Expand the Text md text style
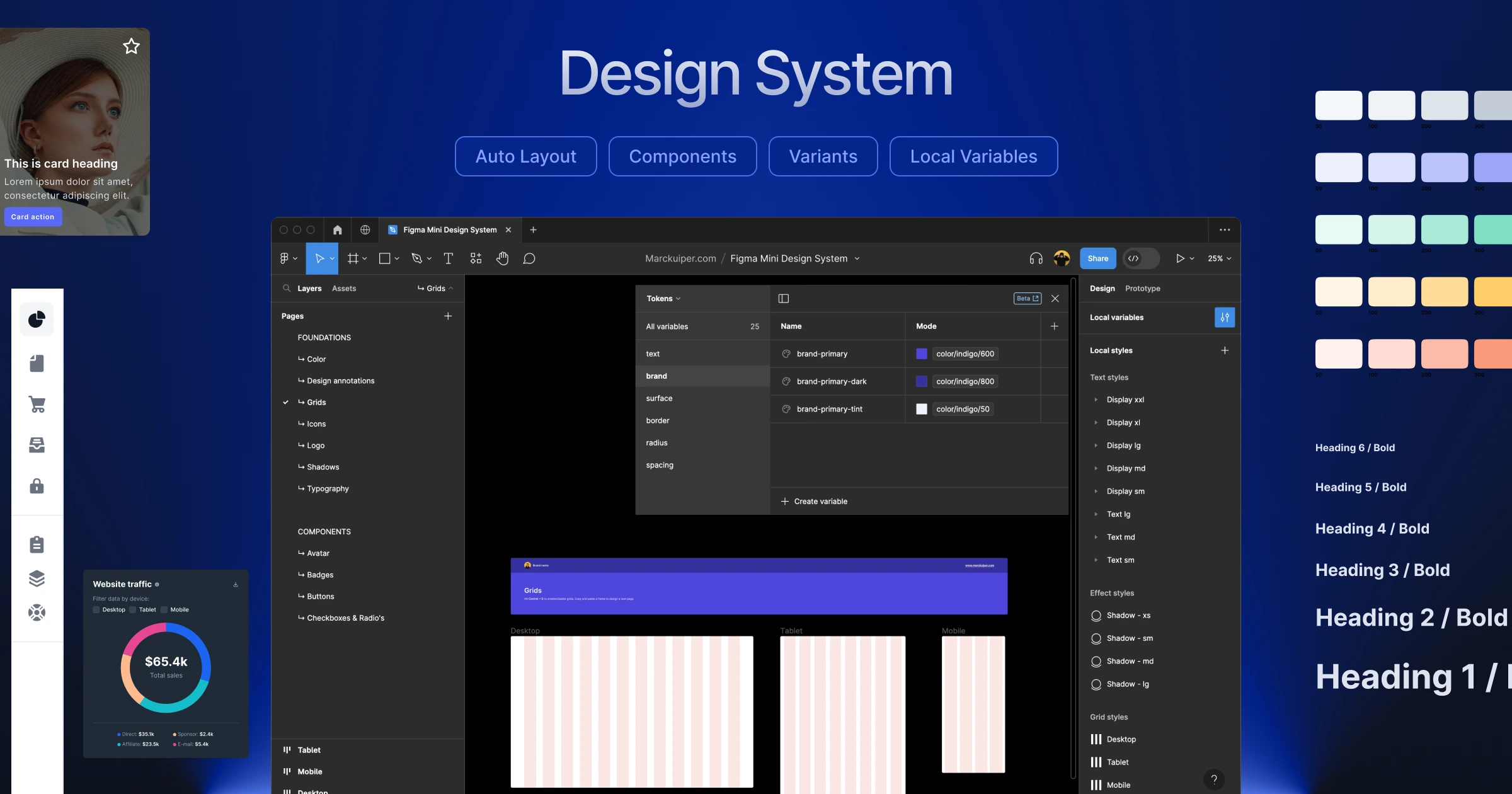The height and width of the screenshot is (794, 1512). pyautogui.click(x=1096, y=538)
